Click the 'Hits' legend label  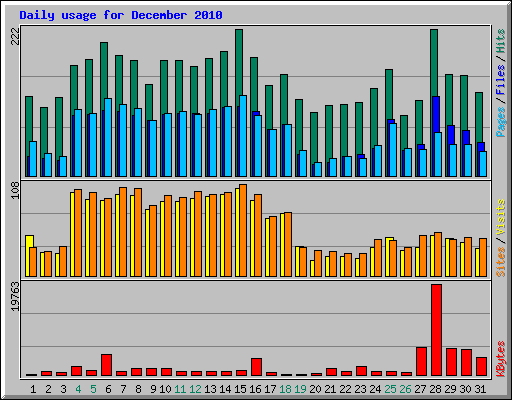(500, 41)
